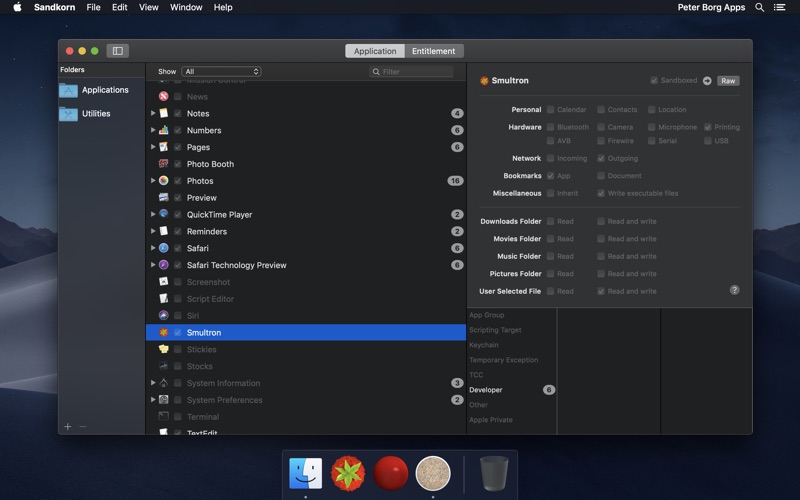Click the Siri app icon
The width and height of the screenshot is (800, 500).
[x=163, y=315]
